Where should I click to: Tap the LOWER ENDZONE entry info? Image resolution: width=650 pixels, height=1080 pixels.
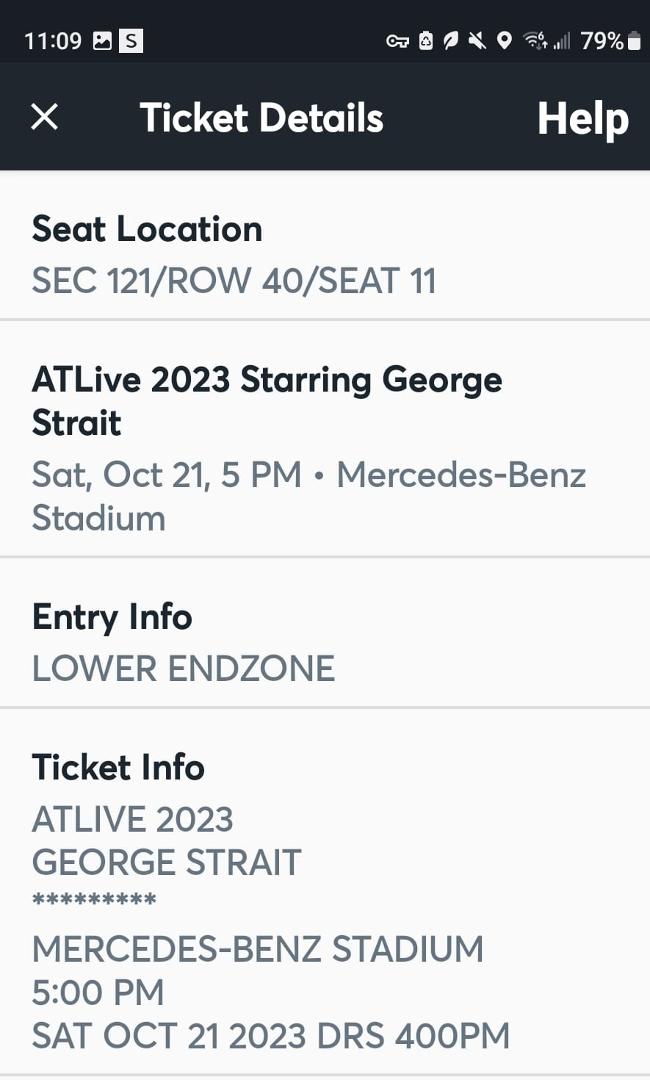click(x=184, y=669)
